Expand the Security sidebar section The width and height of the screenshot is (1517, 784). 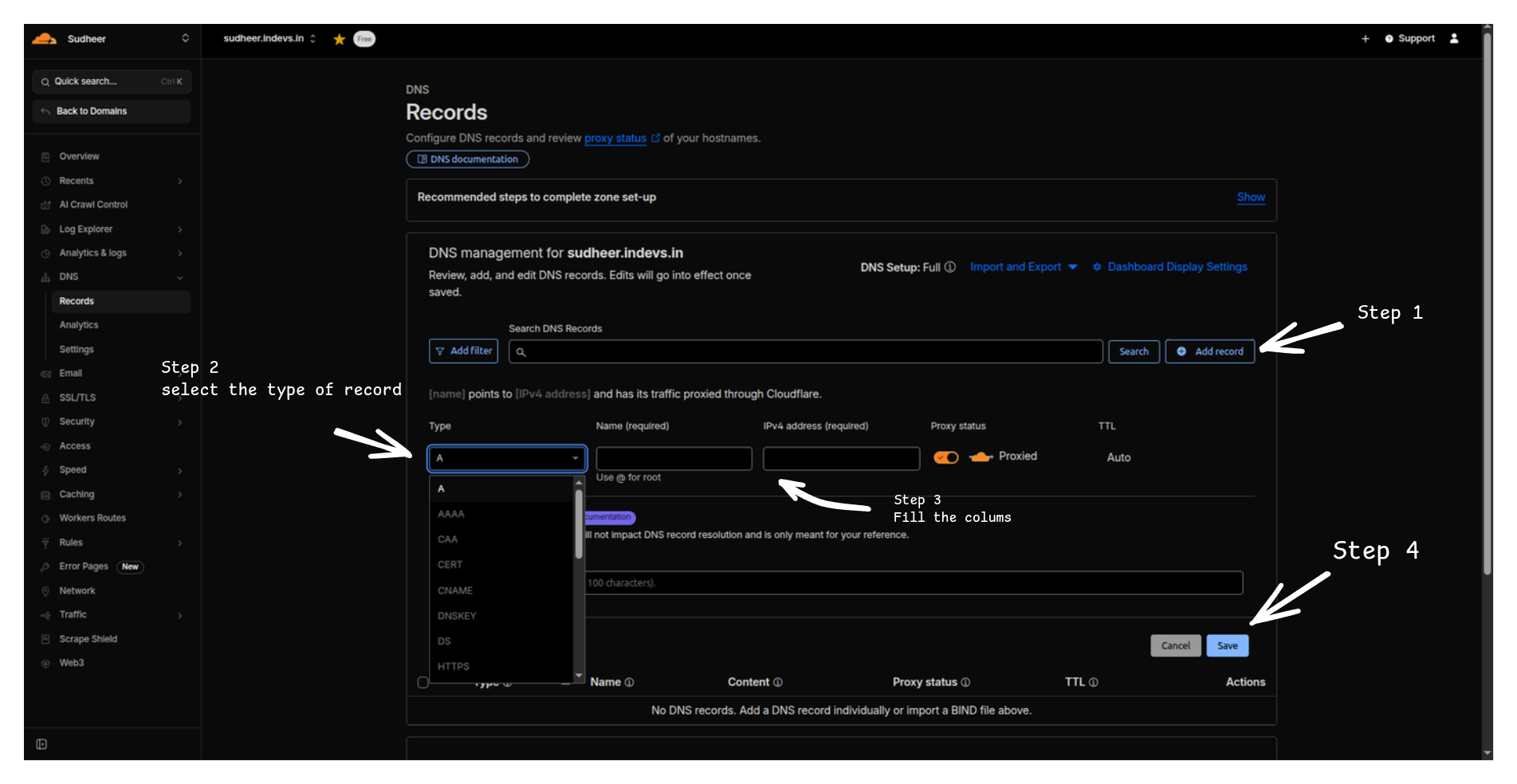click(180, 422)
